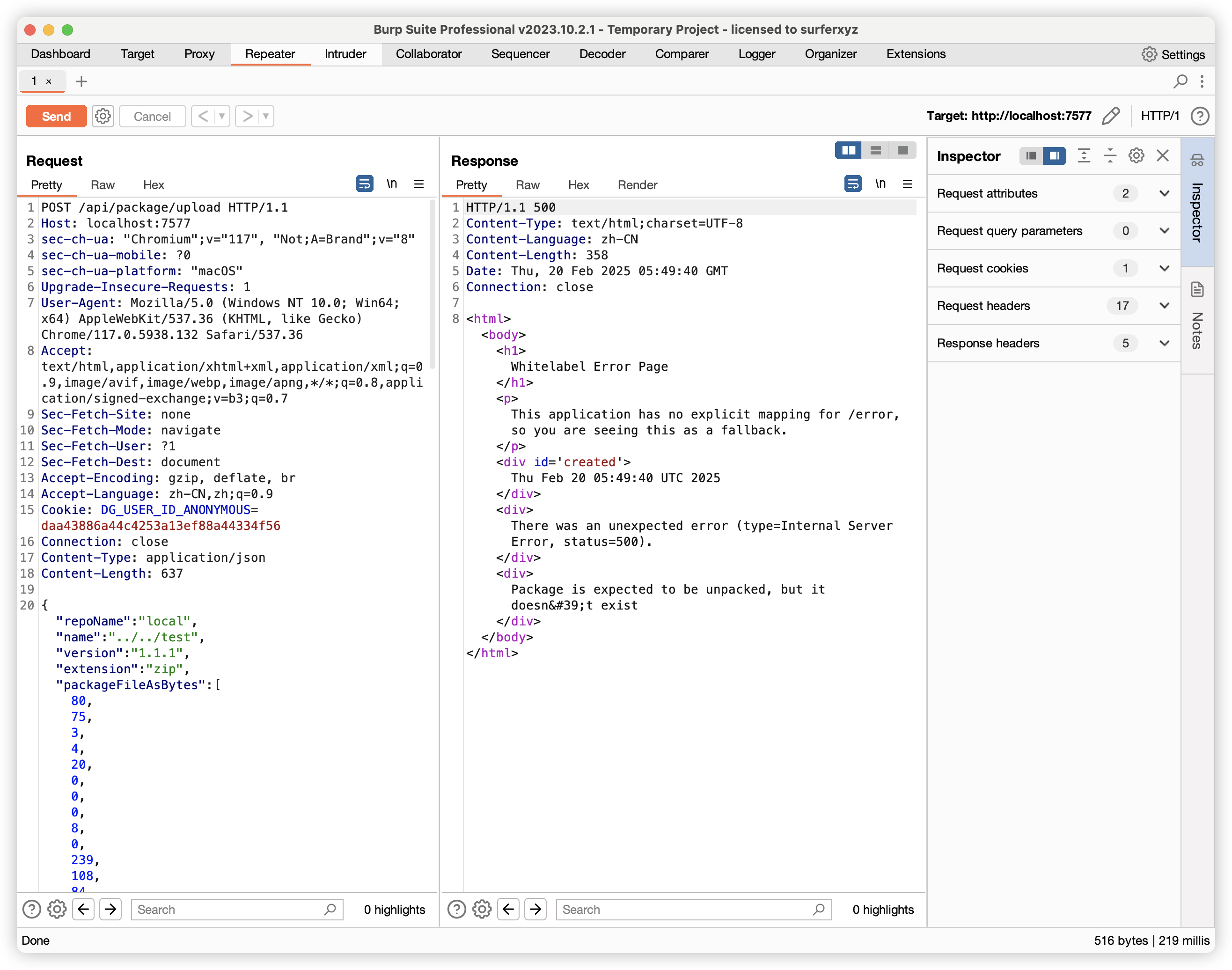Open Request pane hamburger menu
Viewport: 1232px width, 970px height.
419,184
